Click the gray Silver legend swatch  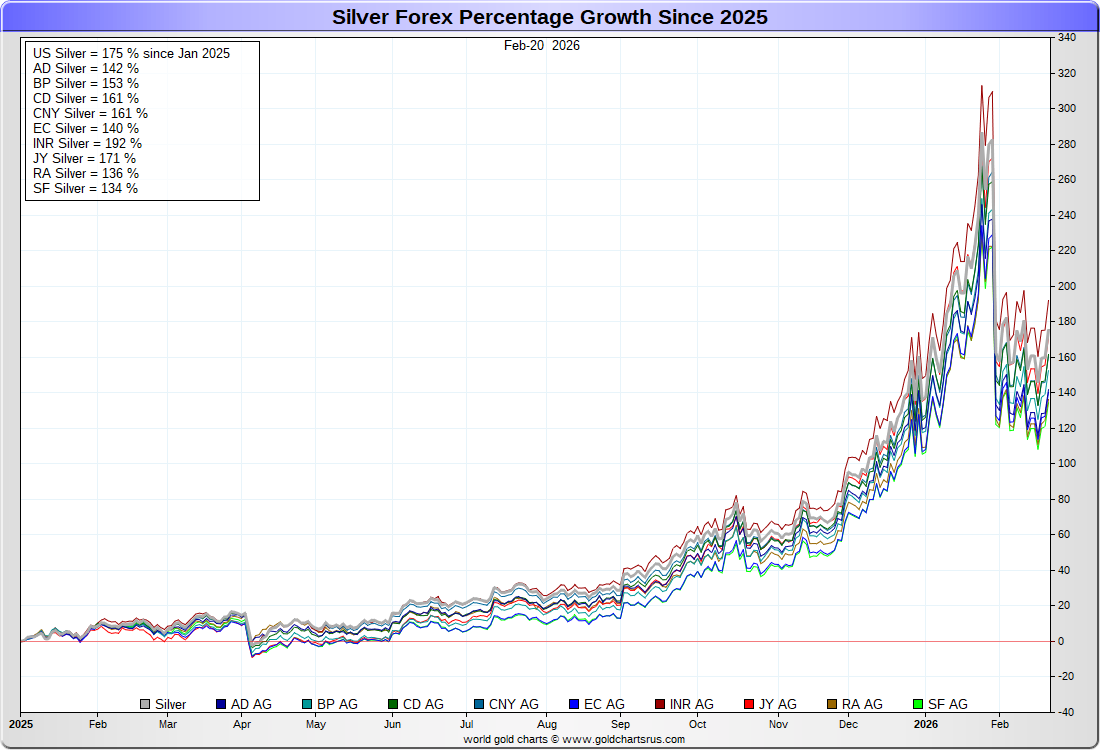[145, 705]
